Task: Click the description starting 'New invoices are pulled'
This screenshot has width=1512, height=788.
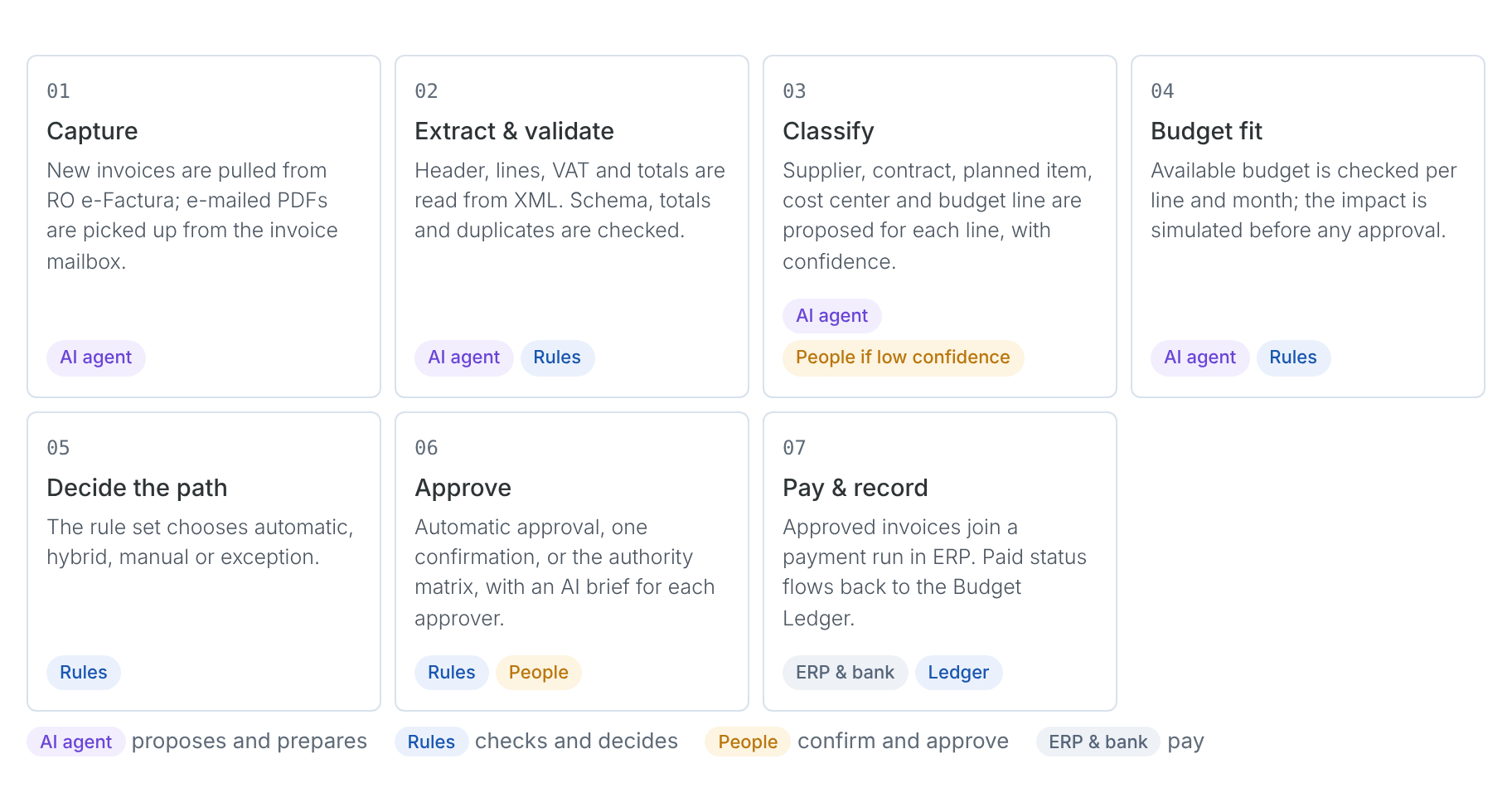Action: 192,216
